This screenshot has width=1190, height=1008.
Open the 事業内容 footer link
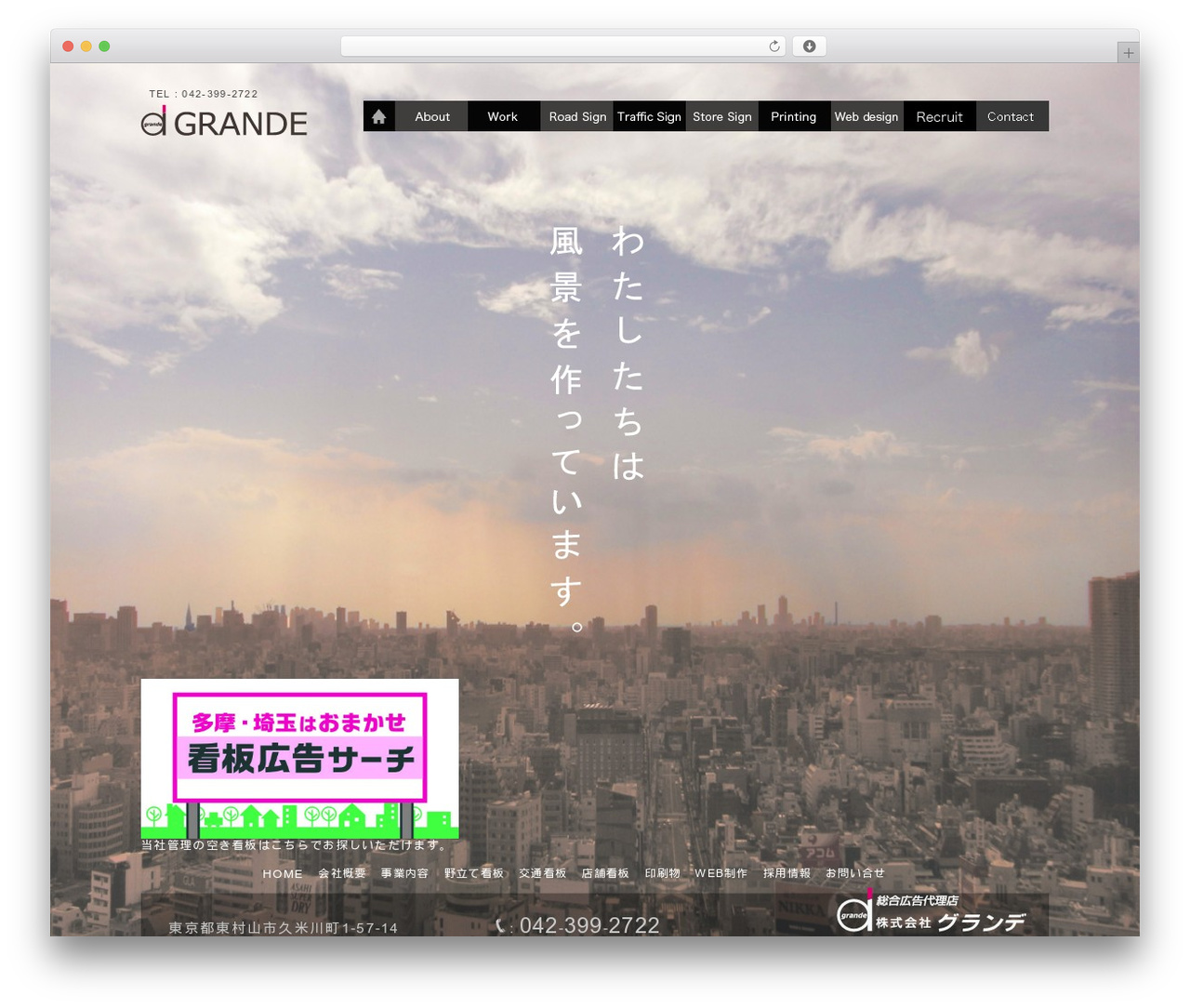(x=404, y=873)
